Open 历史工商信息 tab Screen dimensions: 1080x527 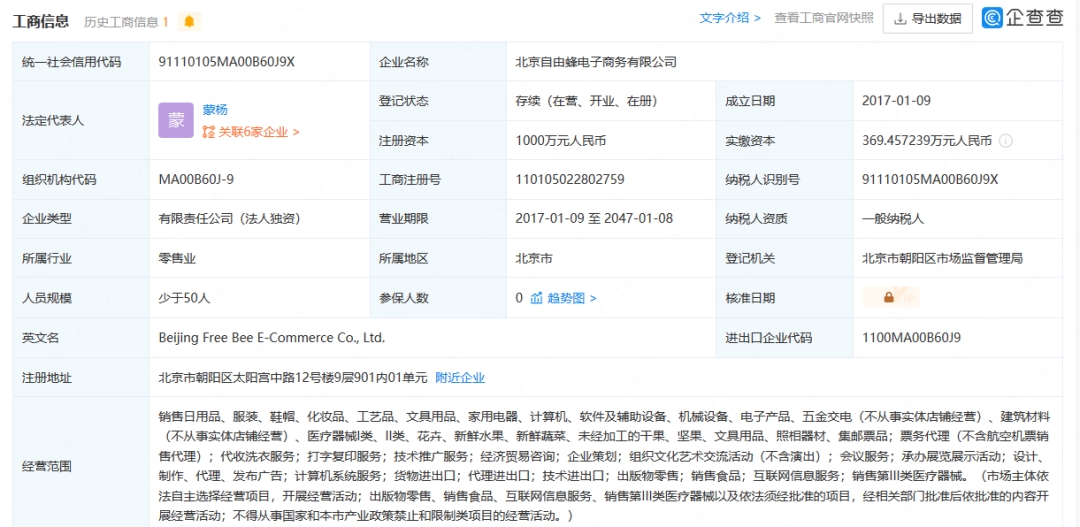tap(126, 21)
